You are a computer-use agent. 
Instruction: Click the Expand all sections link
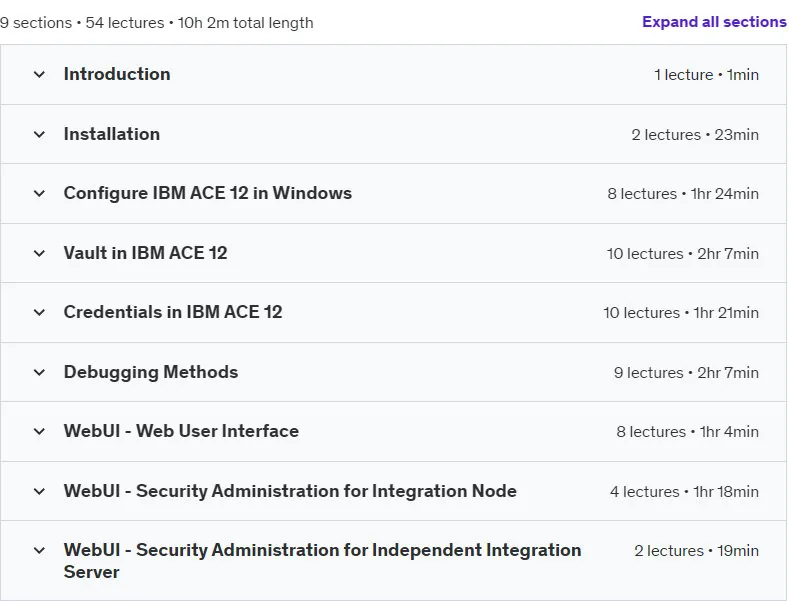[714, 22]
